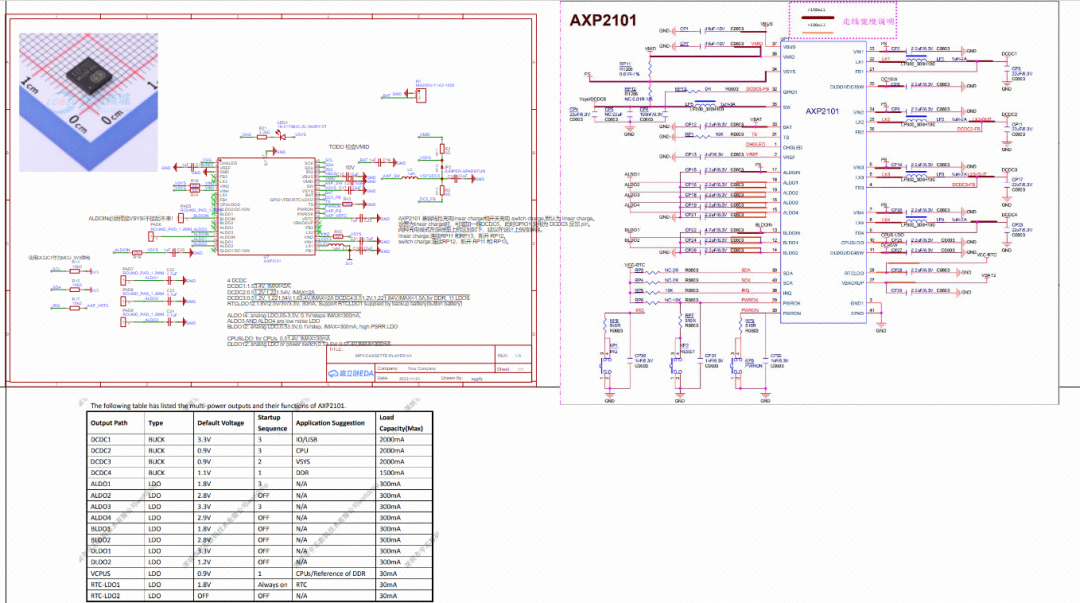Click the SDA pin label on AXP2101

[x=744, y=271]
